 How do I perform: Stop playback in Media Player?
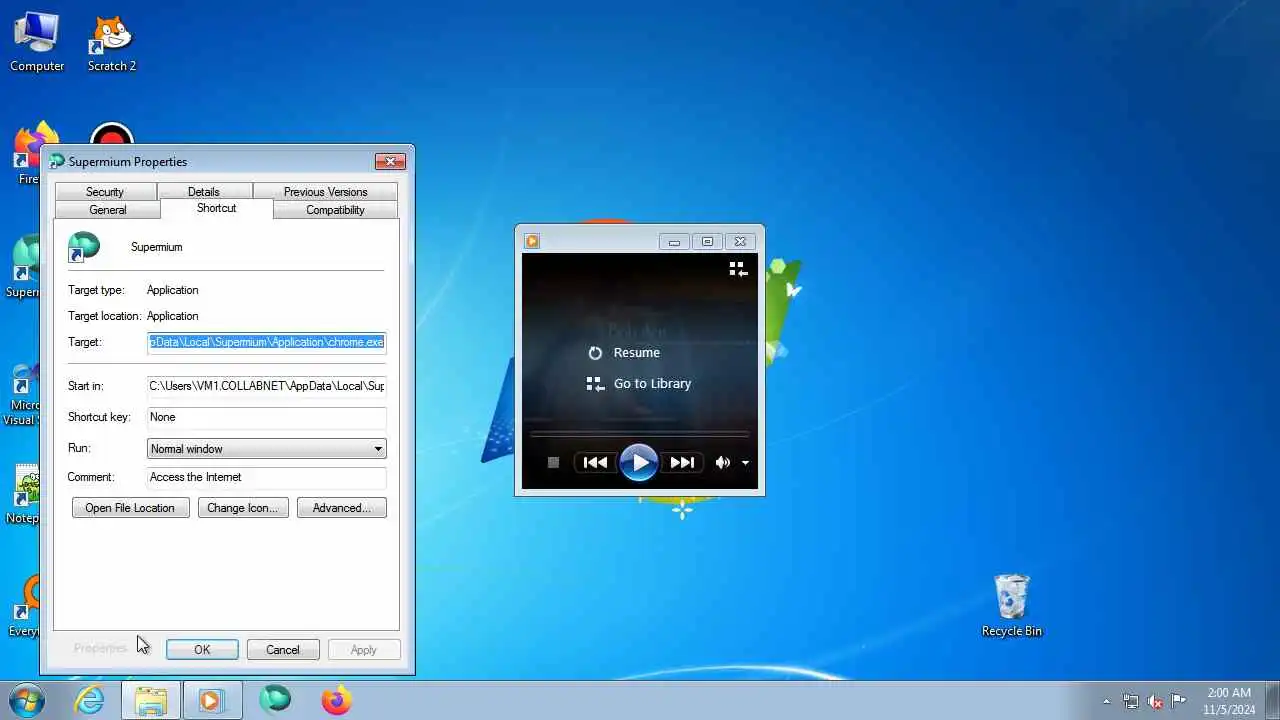pyautogui.click(x=553, y=462)
